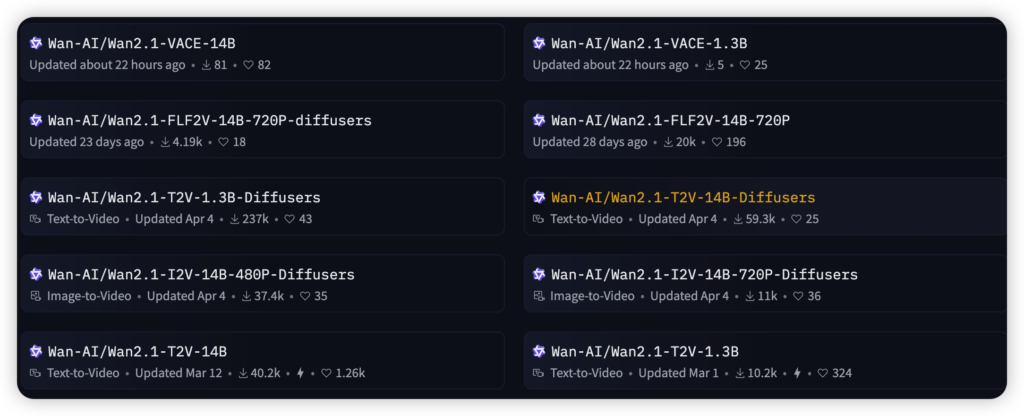Screen dimensions: 1024x416
Task: Open Wan-AI/Wan2.1-FLF2V-14B-720P model page
Action: coord(671,121)
